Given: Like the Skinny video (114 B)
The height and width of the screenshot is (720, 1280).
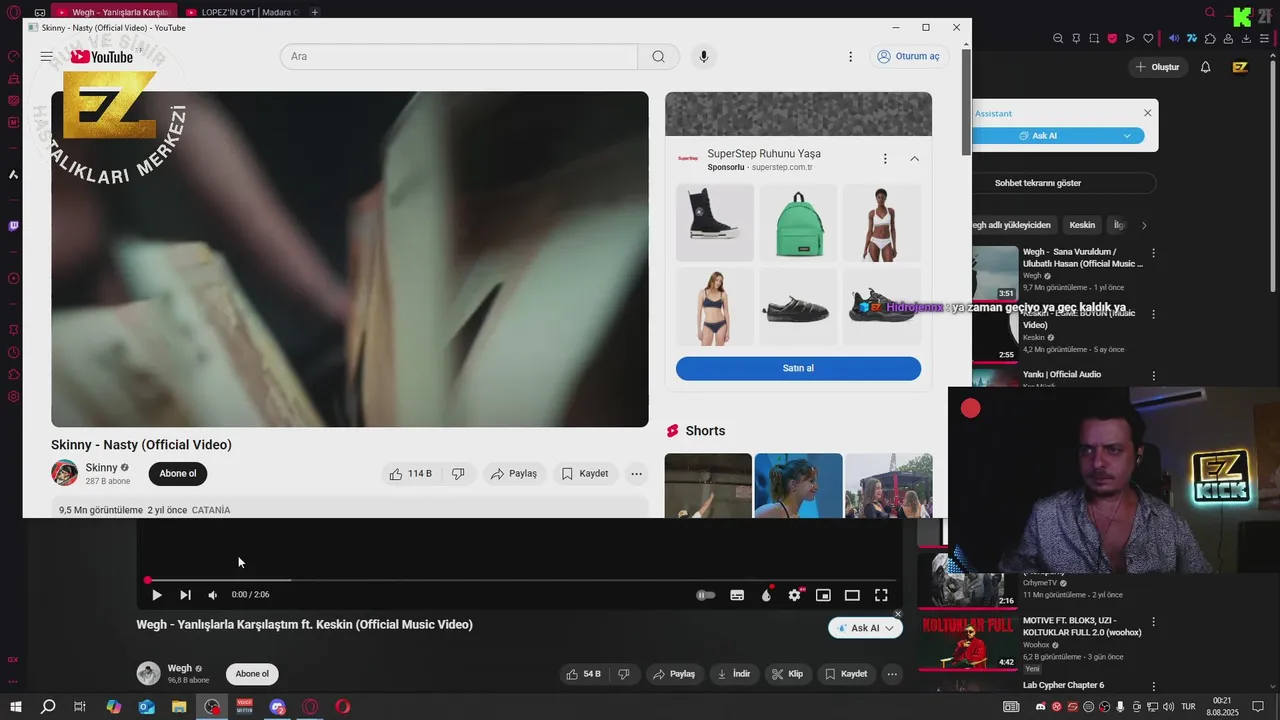Looking at the screenshot, I should pyautogui.click(x=410, y=473).
